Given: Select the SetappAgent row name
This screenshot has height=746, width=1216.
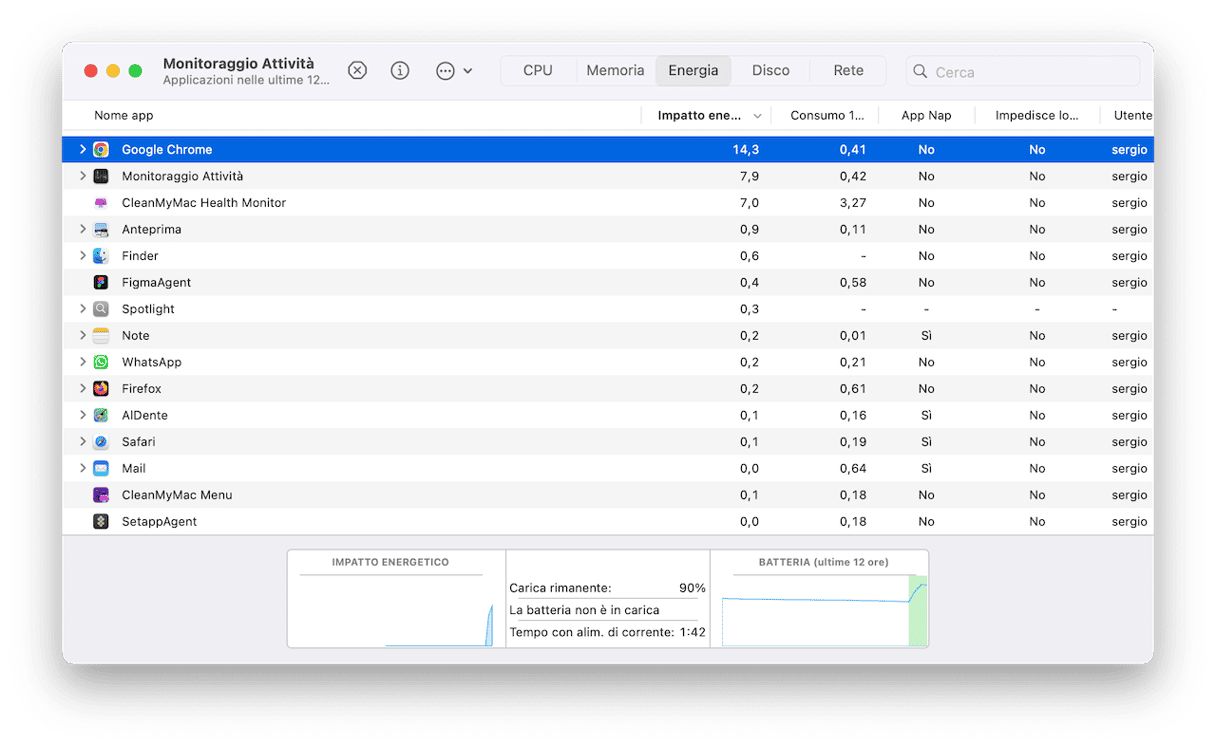Looking at the screenshot, I should (x=159, y=522).
